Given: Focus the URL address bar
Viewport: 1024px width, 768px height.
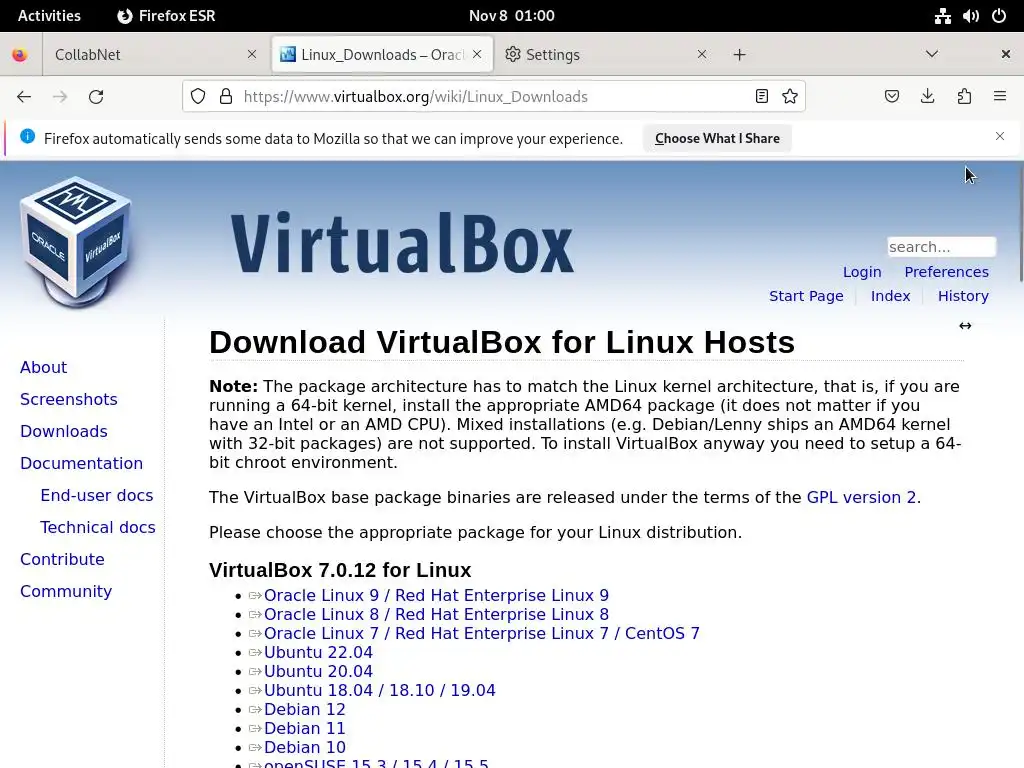Looking at the screenshot, I should click(496, 97).
